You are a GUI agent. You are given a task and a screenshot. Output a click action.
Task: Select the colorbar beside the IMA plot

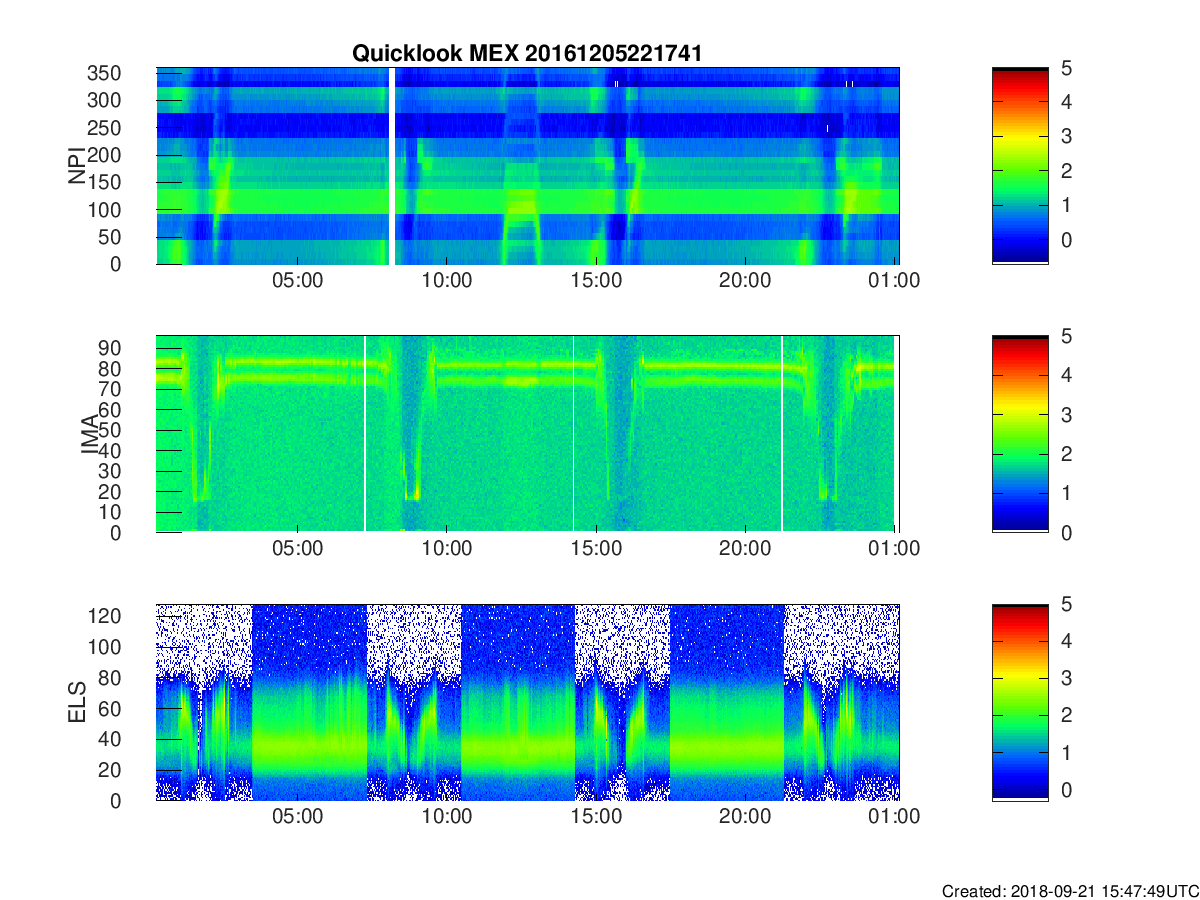click(x=1020, y=435)
